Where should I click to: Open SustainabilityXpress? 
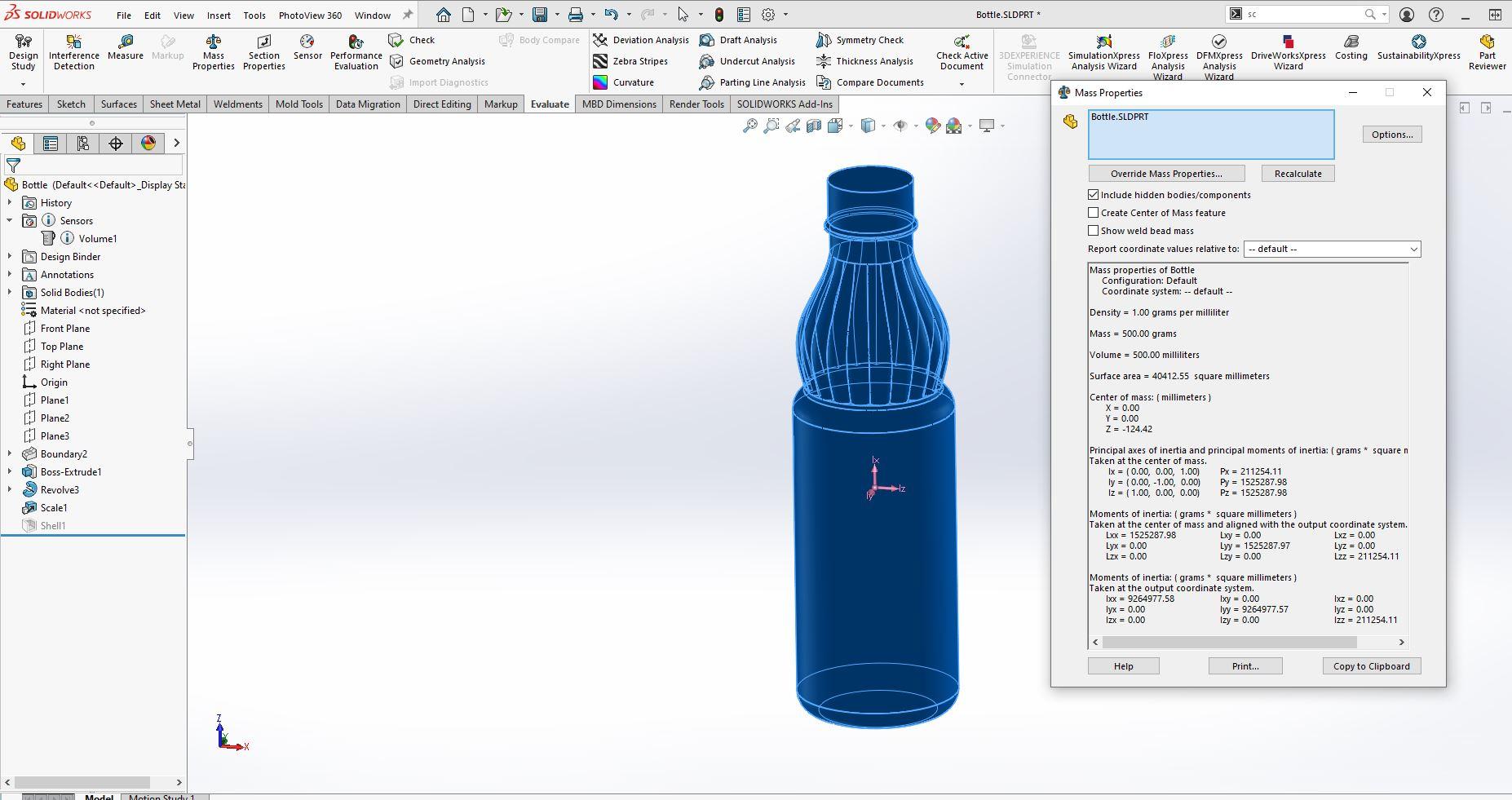coord(1418,47)
